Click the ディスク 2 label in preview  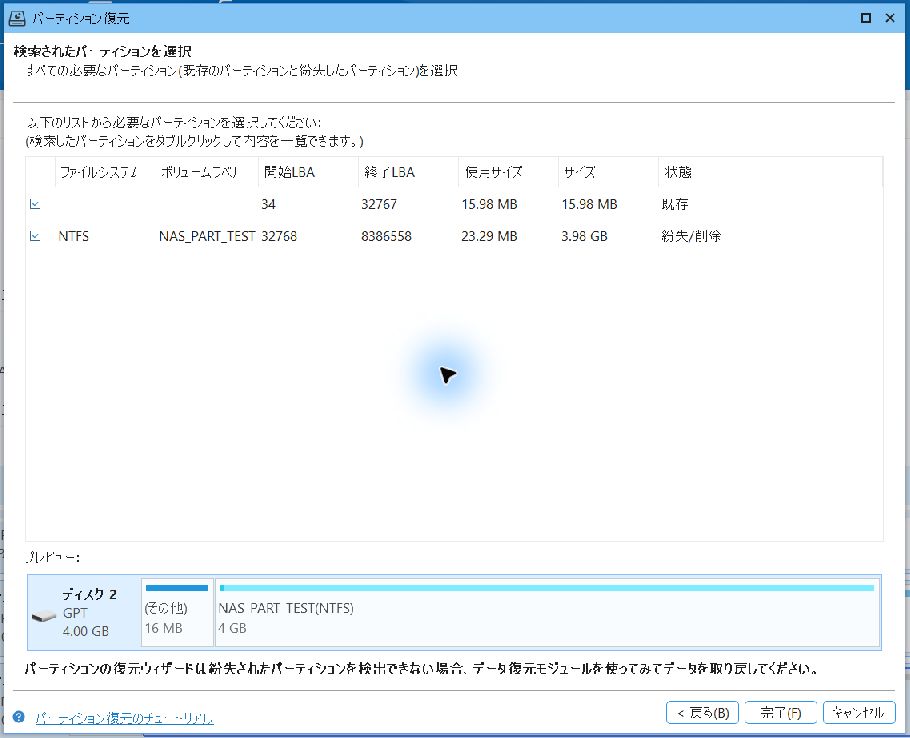point(89,594)
